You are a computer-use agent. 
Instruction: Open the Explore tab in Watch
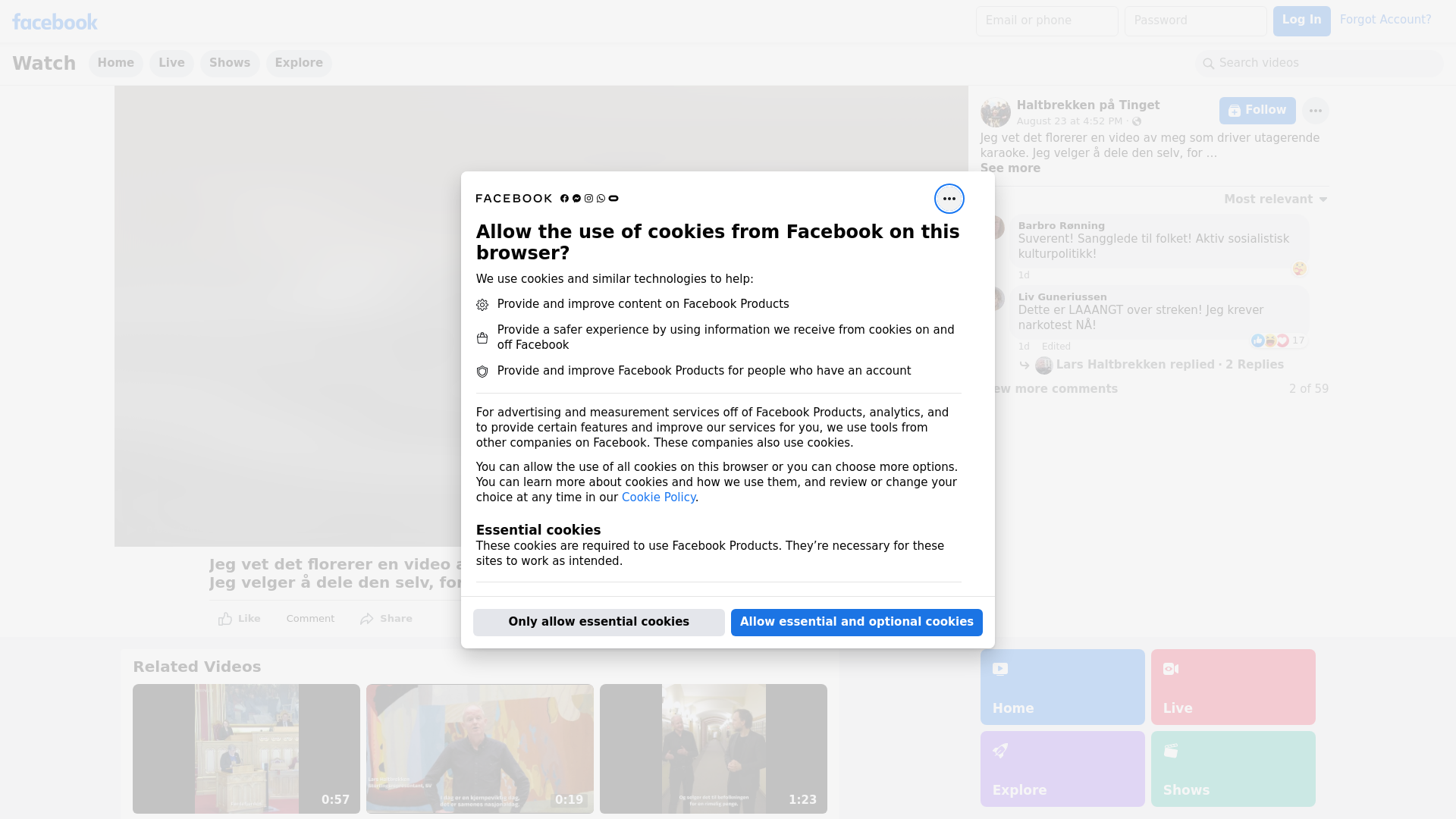(x=299, y=63)
